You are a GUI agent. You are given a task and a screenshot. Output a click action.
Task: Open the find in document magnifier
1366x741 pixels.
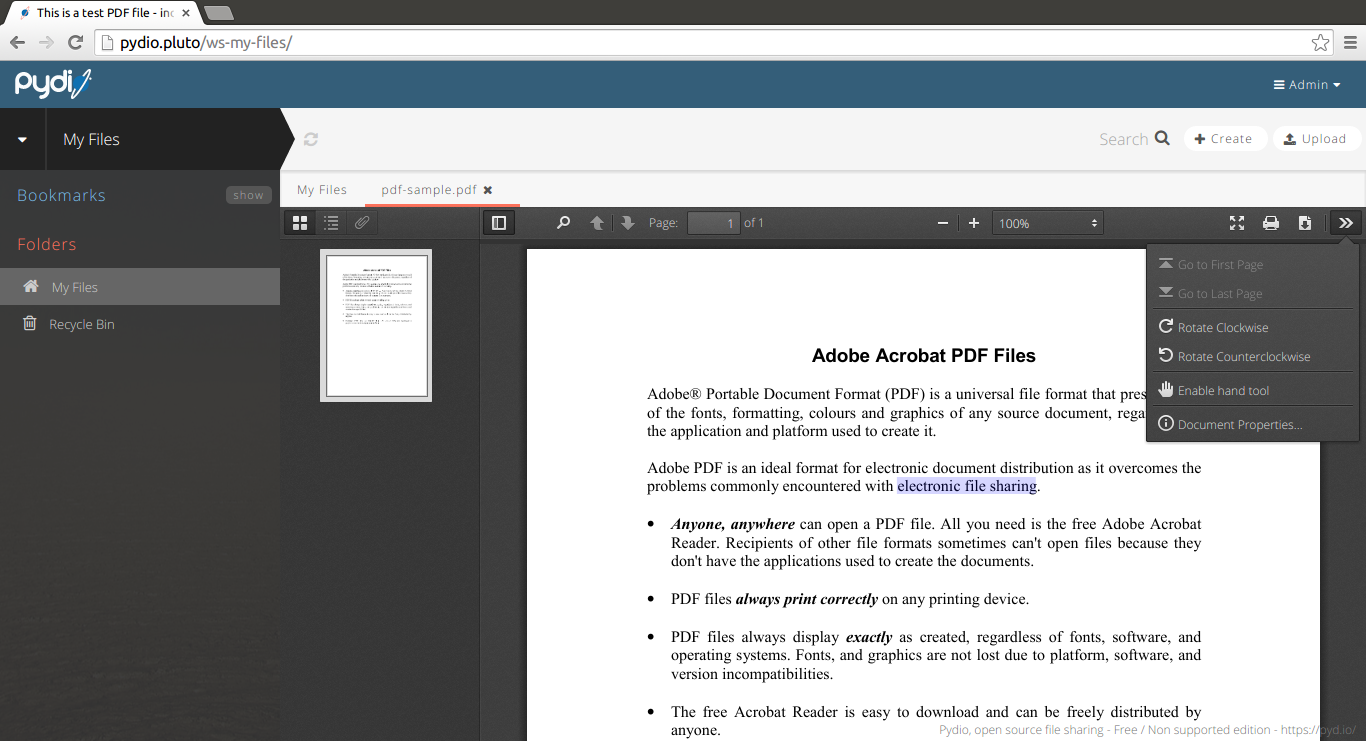pos(563,223)
